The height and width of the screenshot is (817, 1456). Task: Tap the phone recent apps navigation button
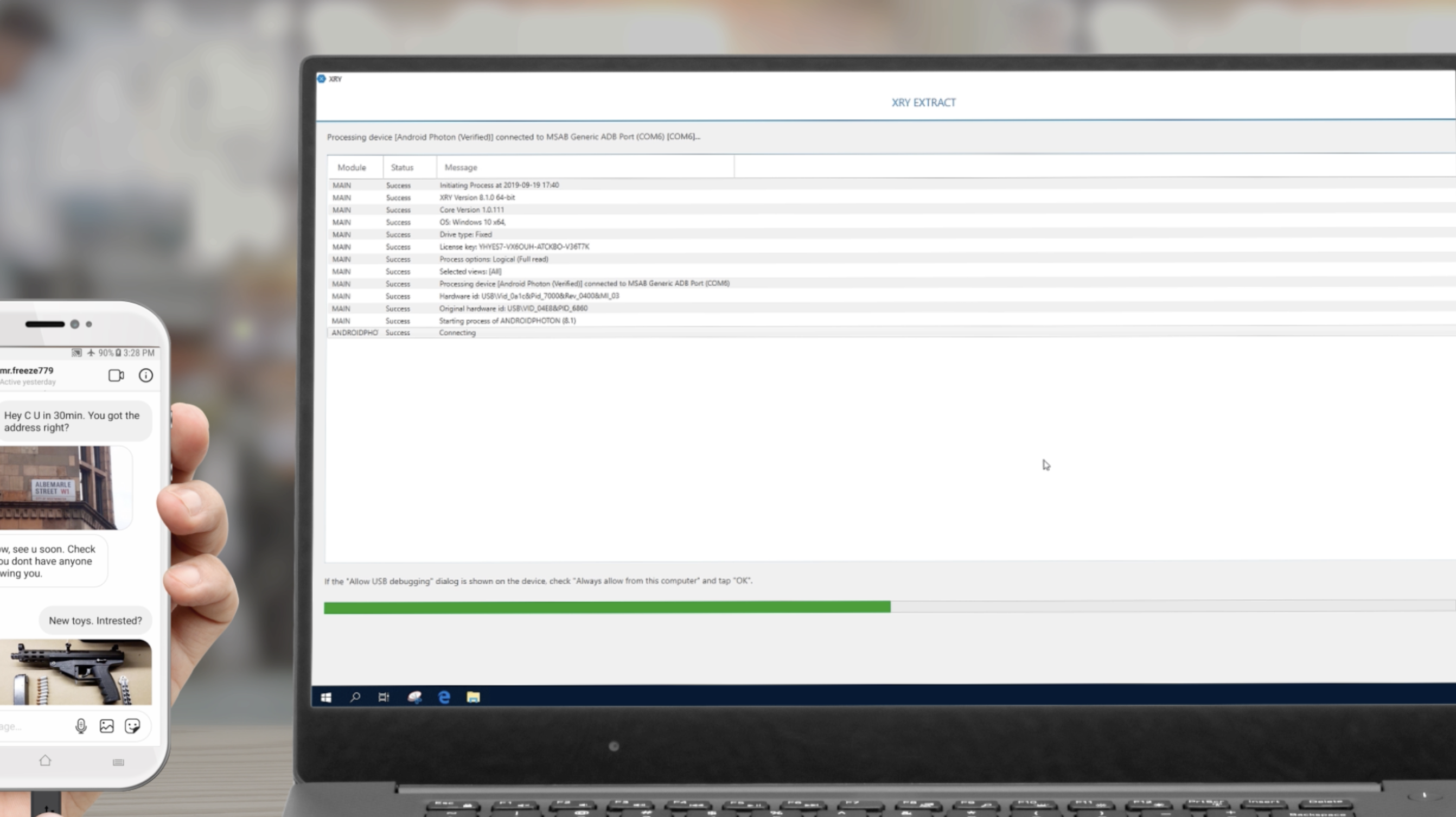[118, 762]
